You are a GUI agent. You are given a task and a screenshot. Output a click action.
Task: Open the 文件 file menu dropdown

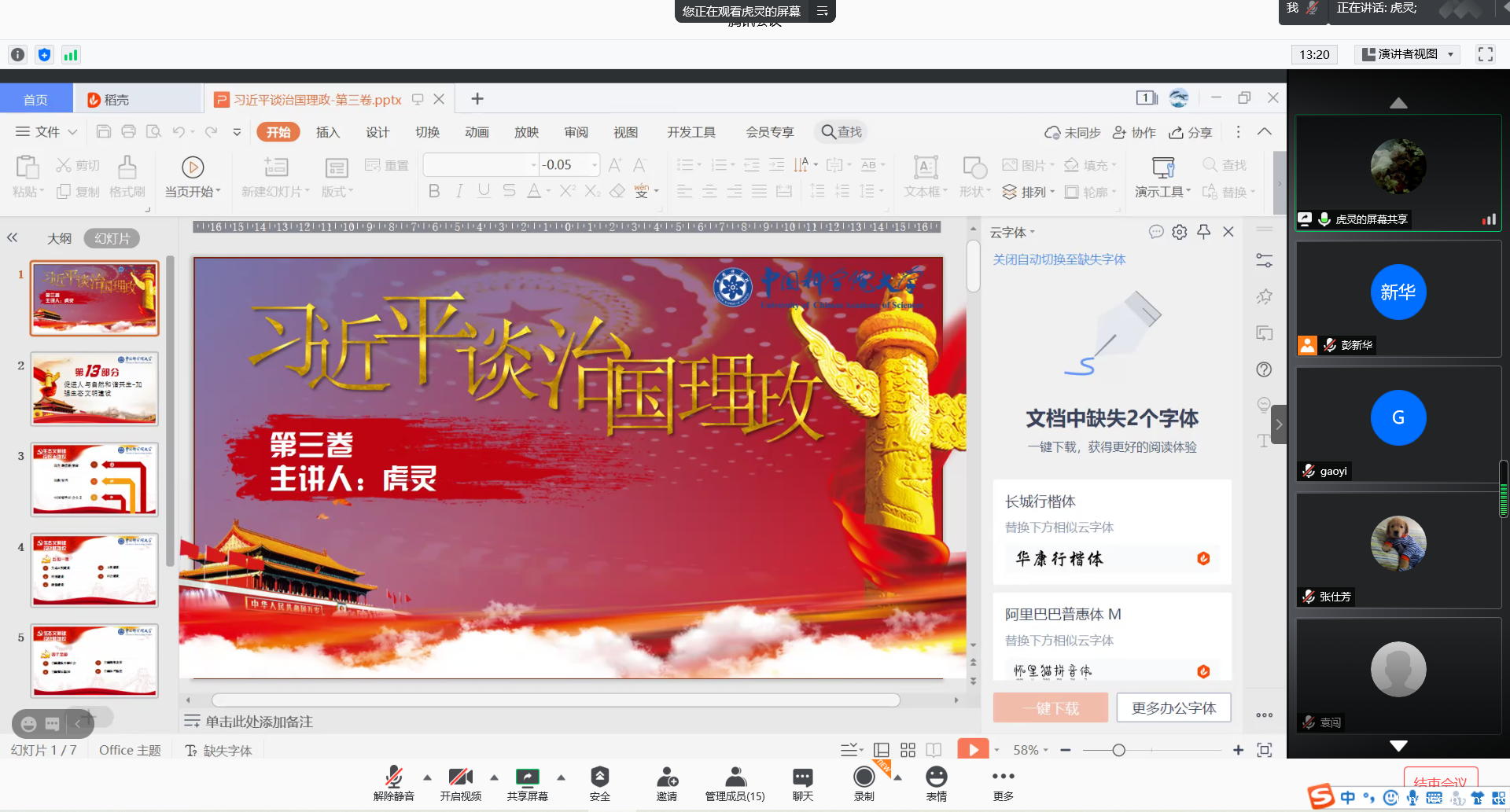47,132
